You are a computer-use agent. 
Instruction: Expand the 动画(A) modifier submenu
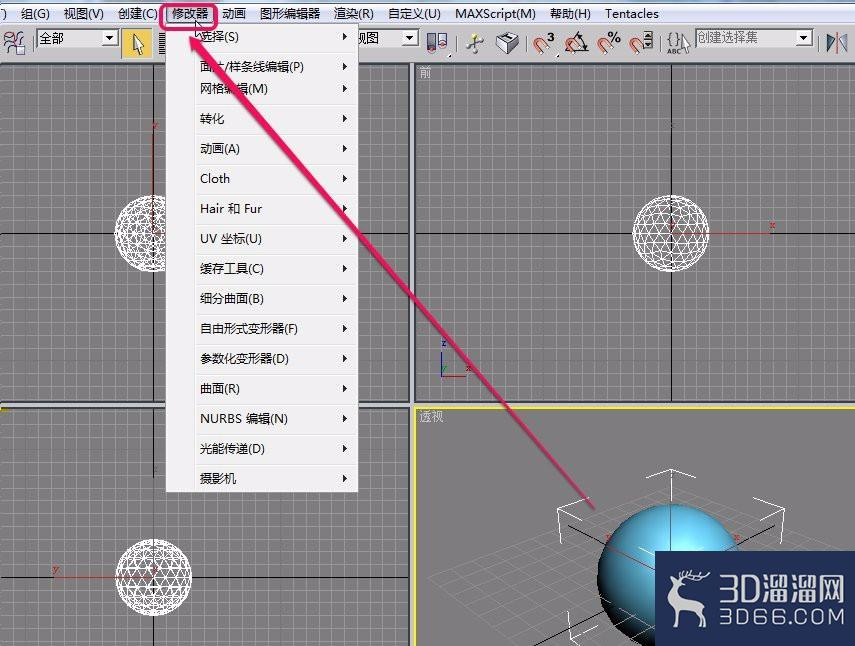[x=262, y=148]
